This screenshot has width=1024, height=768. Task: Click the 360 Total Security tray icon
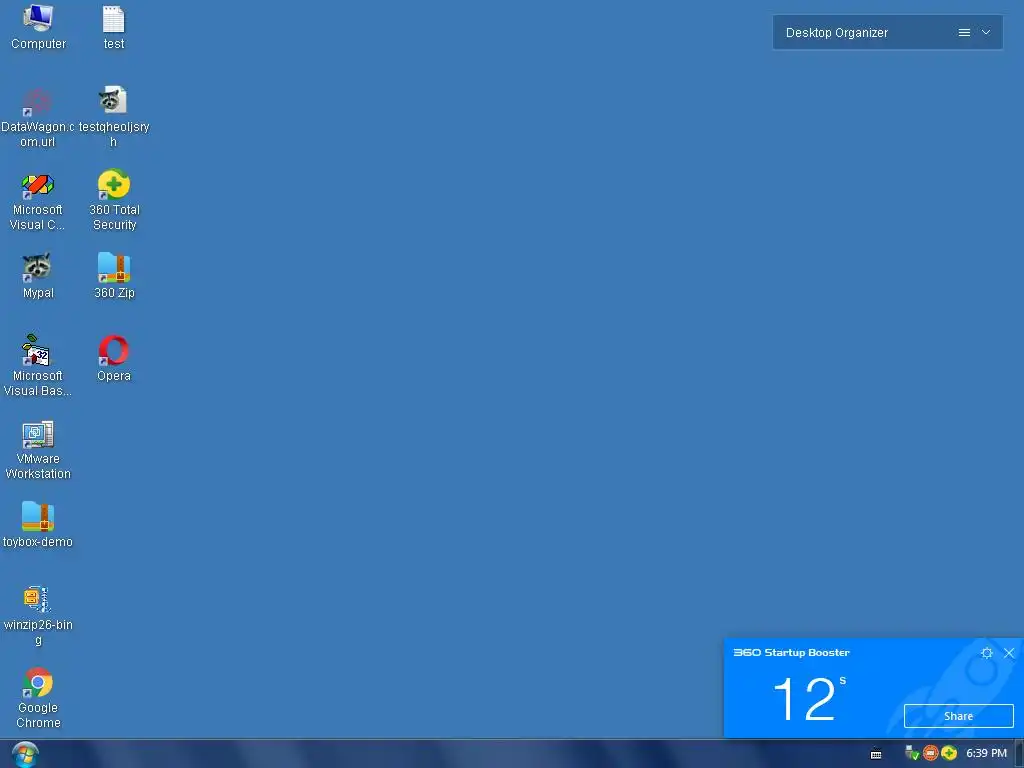click(949, 753)
